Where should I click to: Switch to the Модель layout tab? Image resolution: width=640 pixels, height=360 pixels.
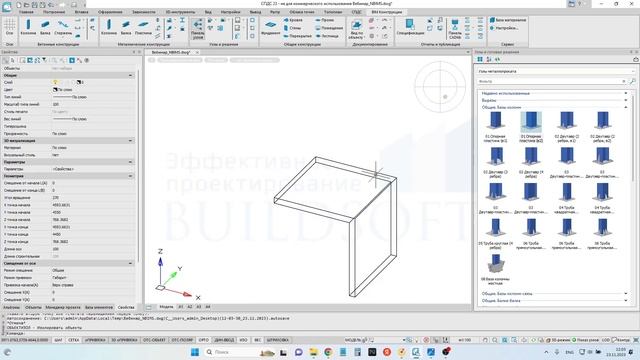point(166,307)
